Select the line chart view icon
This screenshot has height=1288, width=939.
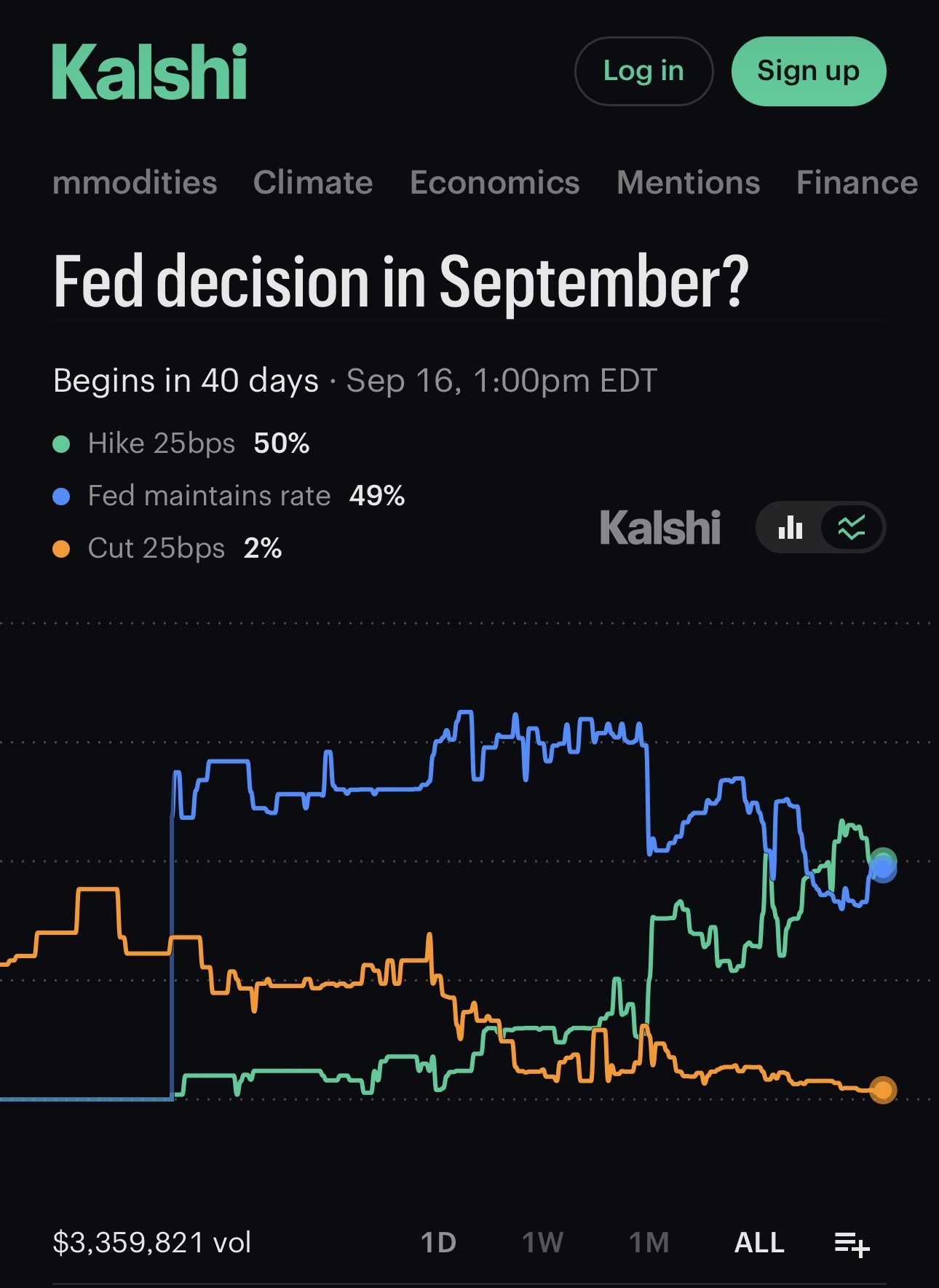click(x=851, y=527)
